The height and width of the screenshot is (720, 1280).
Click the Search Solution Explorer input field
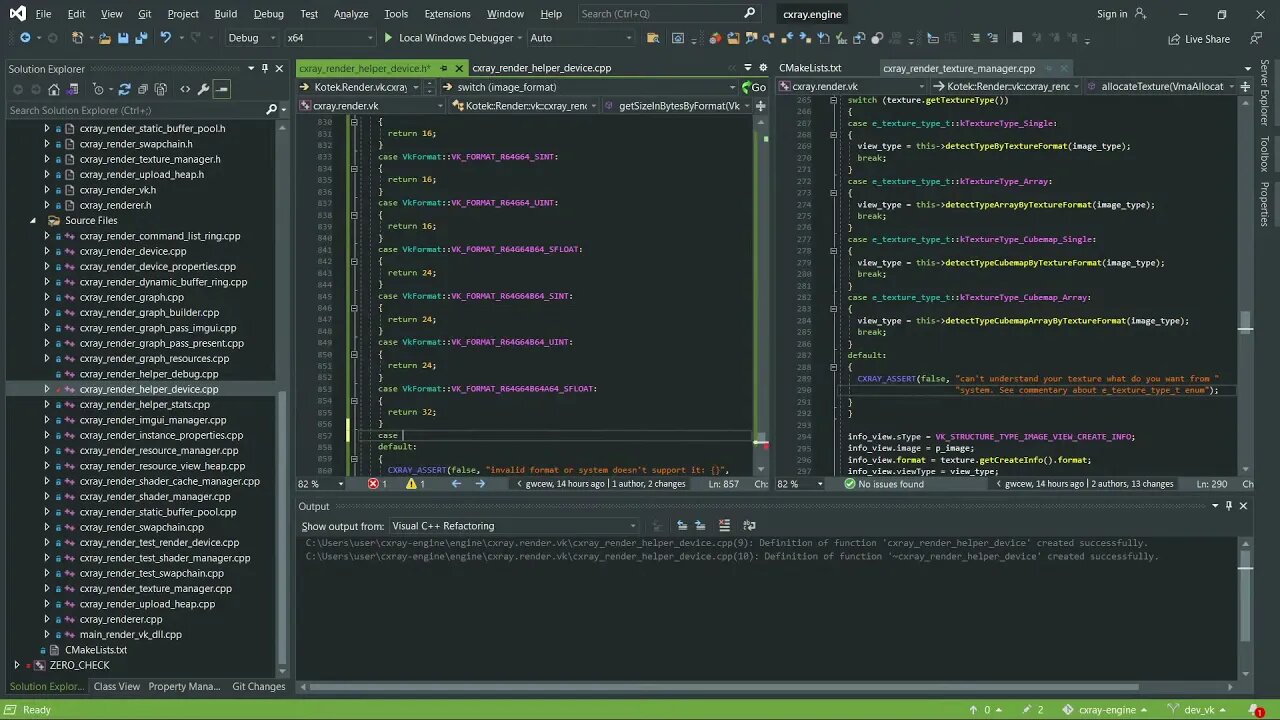point(135,110)
